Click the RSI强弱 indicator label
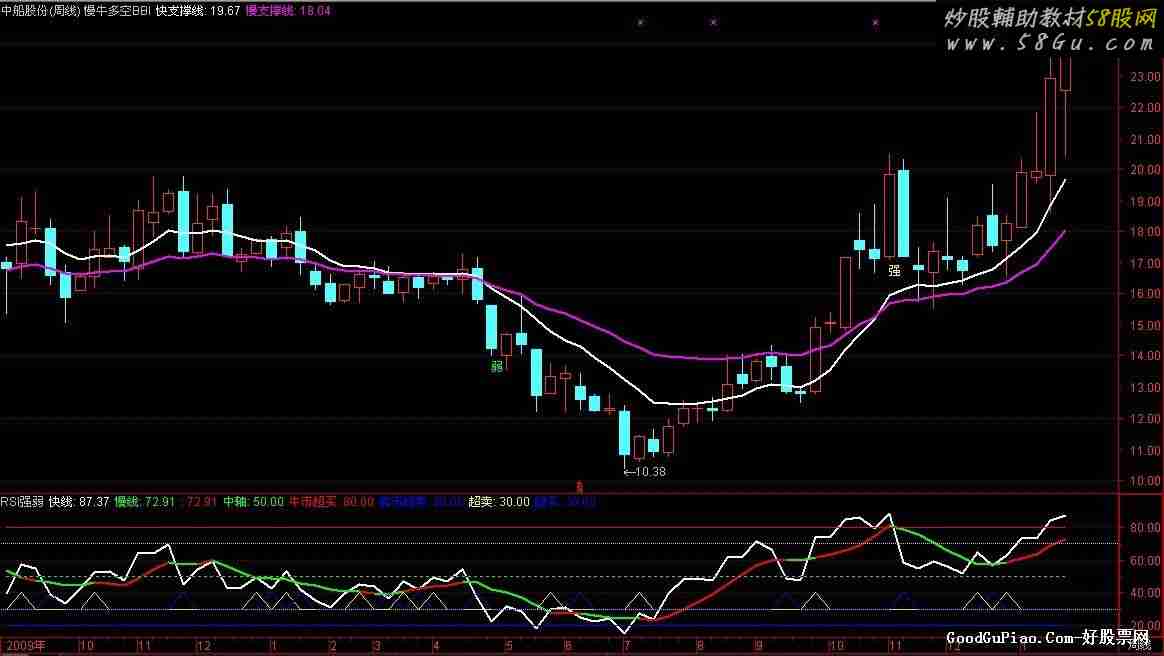The image size is (1164, 656). click(x=22, y=501)
